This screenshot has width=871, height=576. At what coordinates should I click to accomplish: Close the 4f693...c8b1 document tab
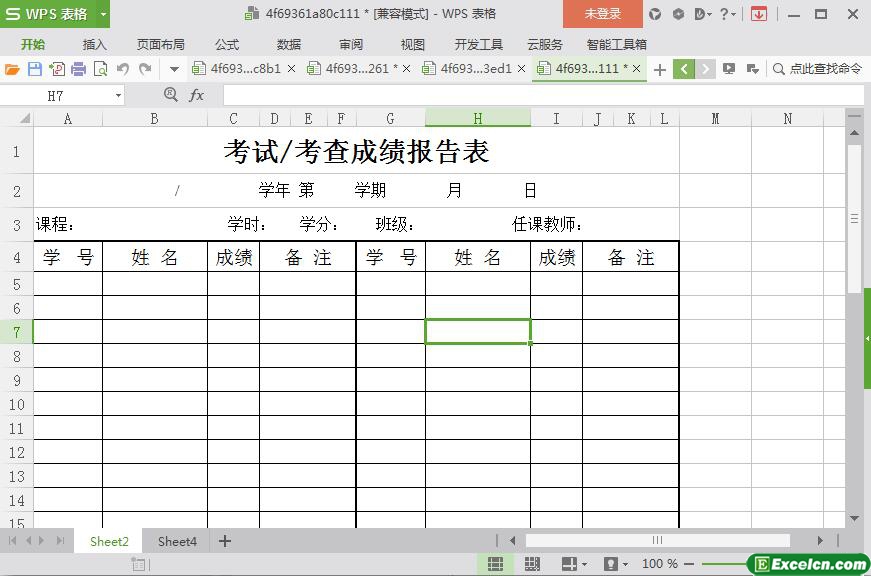[291, 69]
